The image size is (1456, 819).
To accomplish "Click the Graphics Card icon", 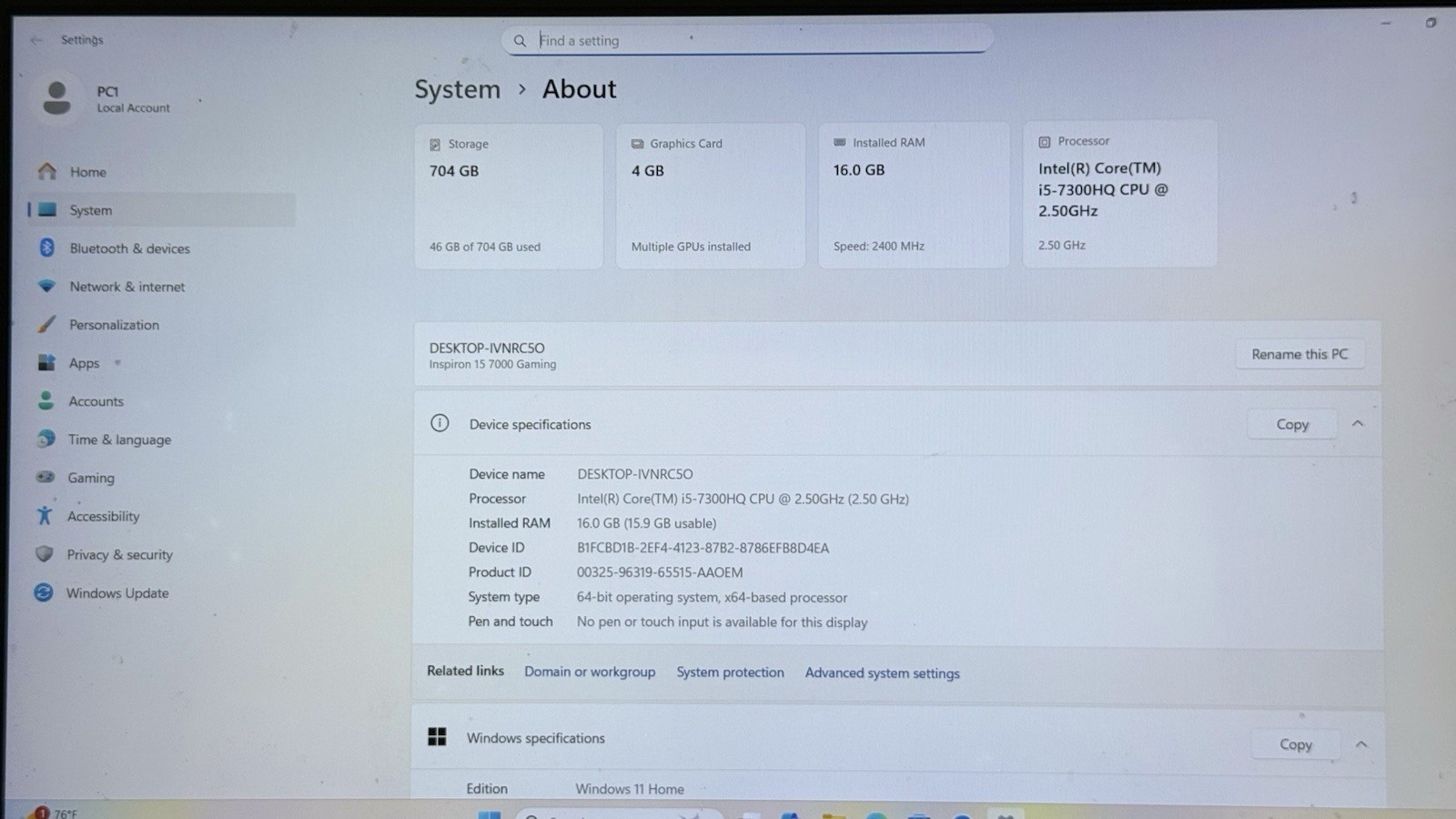I will tap(637, 144).
